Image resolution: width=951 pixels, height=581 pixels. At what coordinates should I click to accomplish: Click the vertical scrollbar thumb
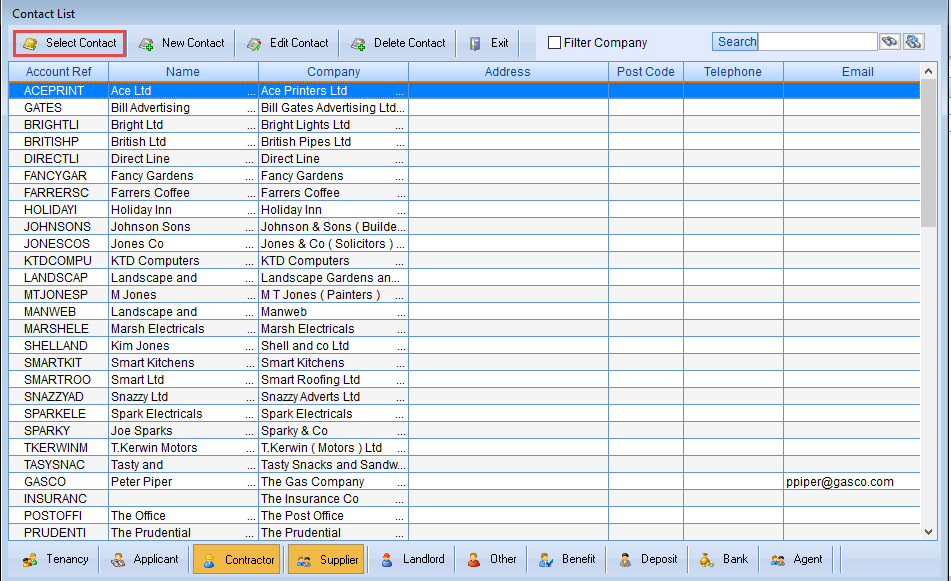pos(928,153)
